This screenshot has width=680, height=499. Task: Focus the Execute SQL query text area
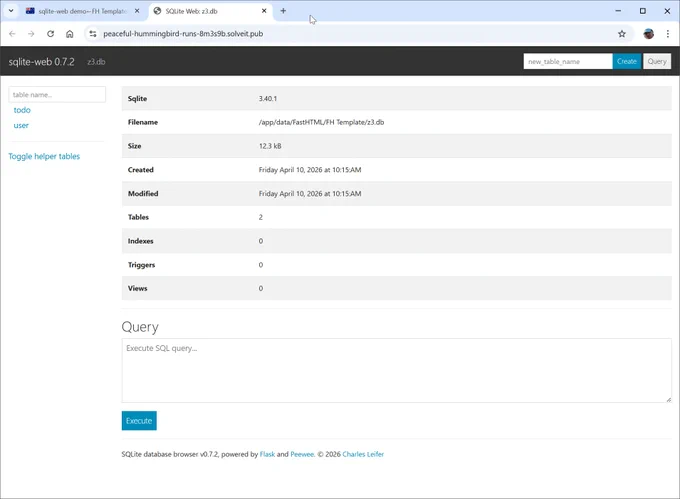tap(396, 370)
